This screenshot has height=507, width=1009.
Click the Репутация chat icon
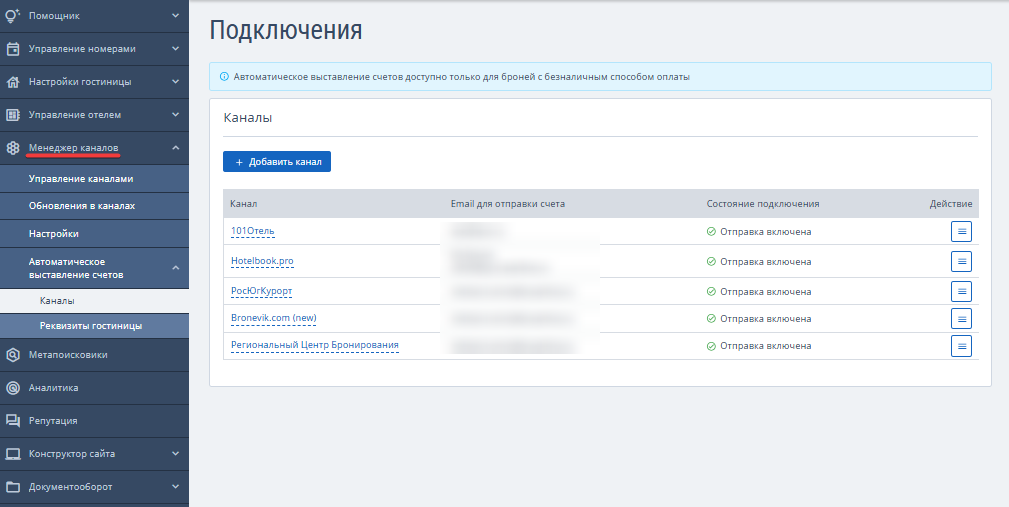click(x=13, y=421)
